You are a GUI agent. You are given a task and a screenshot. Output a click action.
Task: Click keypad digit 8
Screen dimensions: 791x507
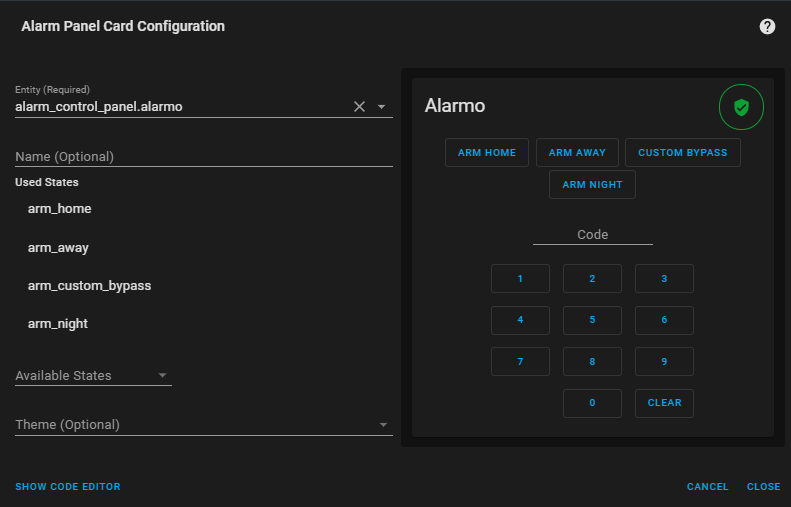(x=592, y=361)
